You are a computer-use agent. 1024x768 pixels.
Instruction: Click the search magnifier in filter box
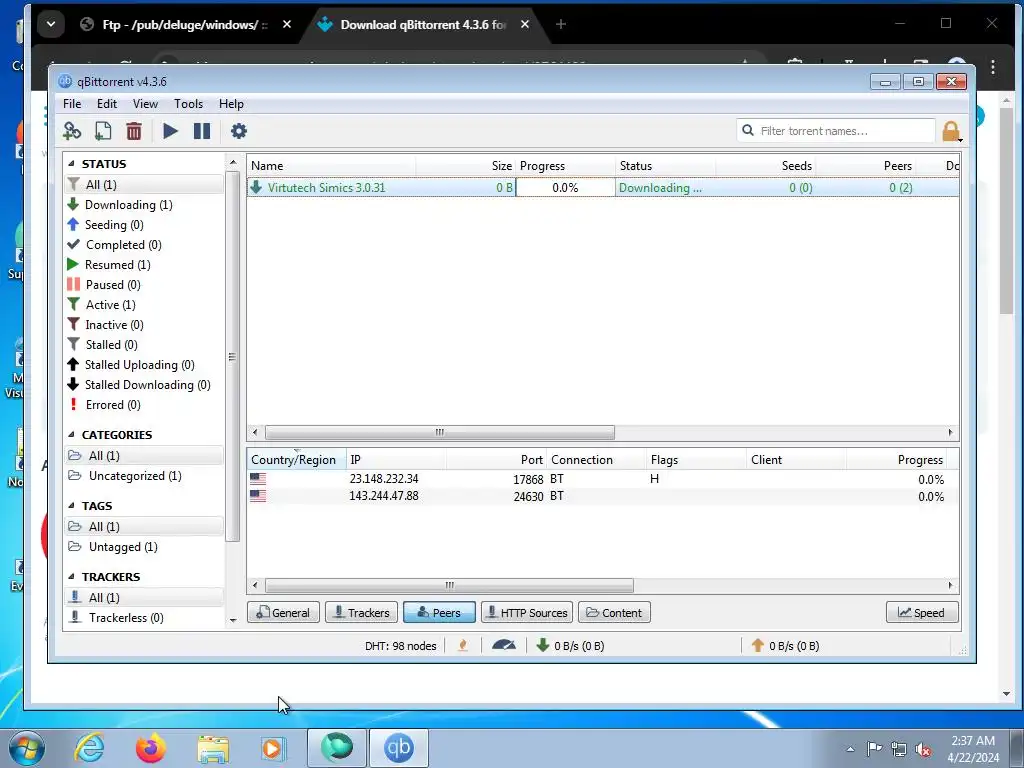coord(748,131)
